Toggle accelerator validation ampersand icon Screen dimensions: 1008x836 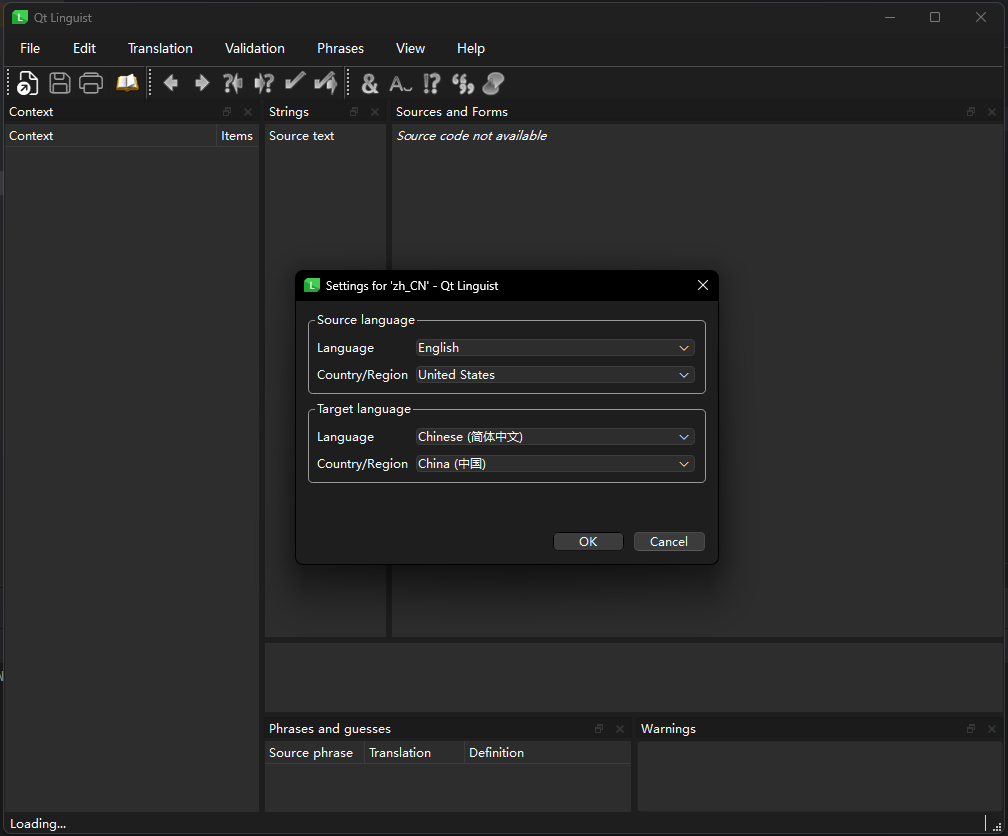click(x=370, y=84)
